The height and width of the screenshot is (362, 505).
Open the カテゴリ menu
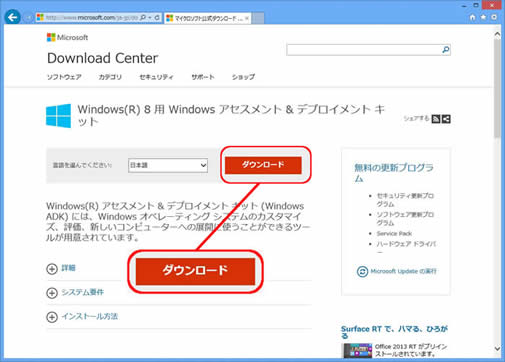pos(110,77)
